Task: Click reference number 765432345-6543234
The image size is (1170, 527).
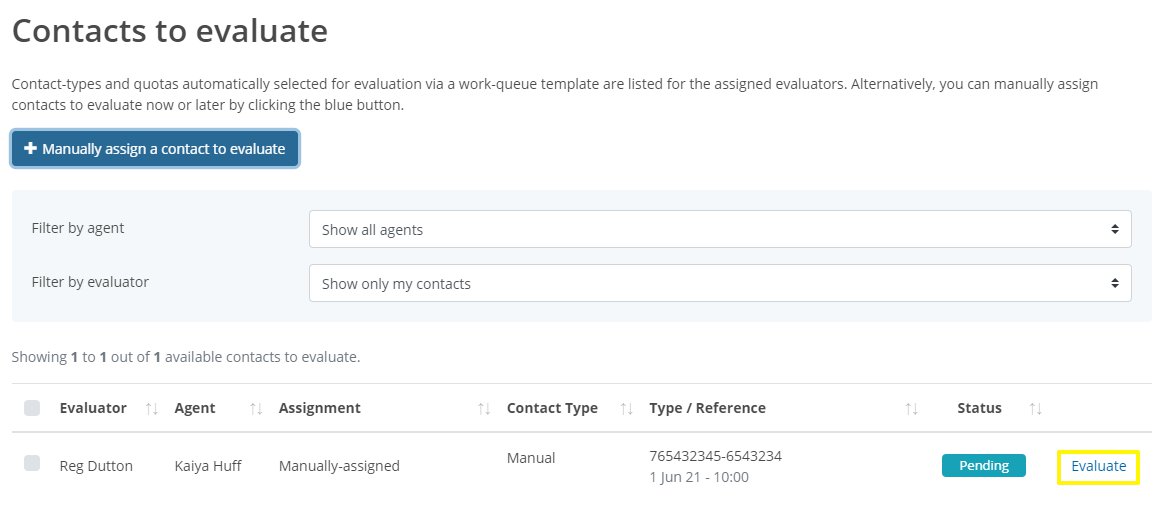Action: [716, 456]
